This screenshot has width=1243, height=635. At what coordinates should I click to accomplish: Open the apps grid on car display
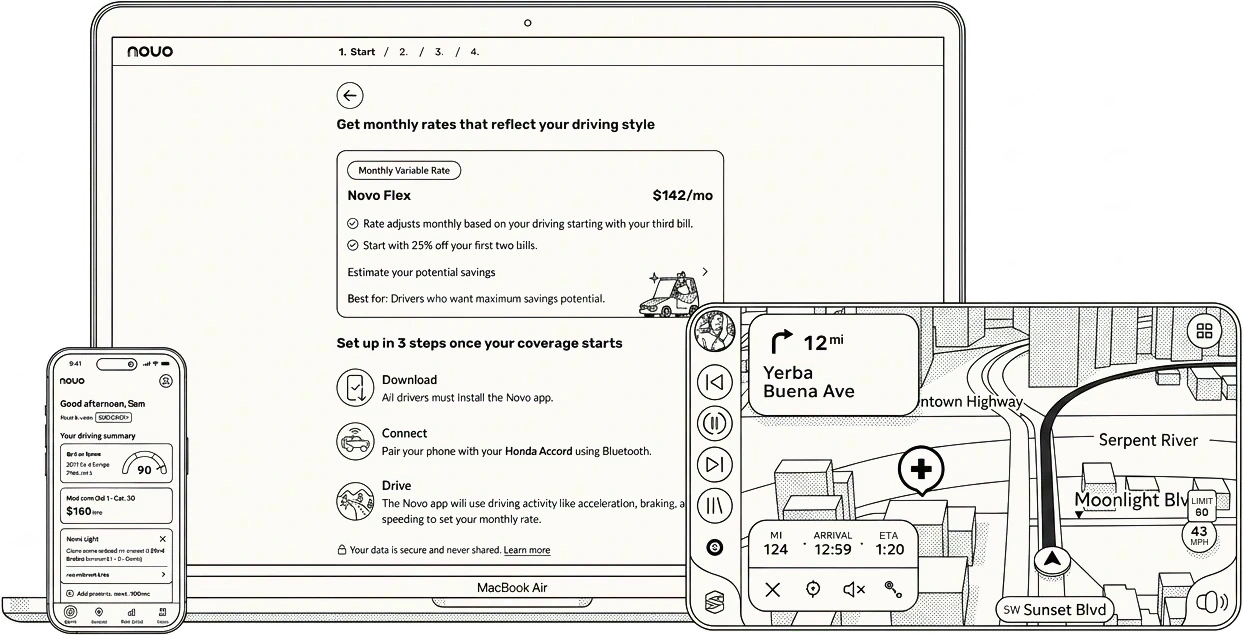(x=1205, y=332)
